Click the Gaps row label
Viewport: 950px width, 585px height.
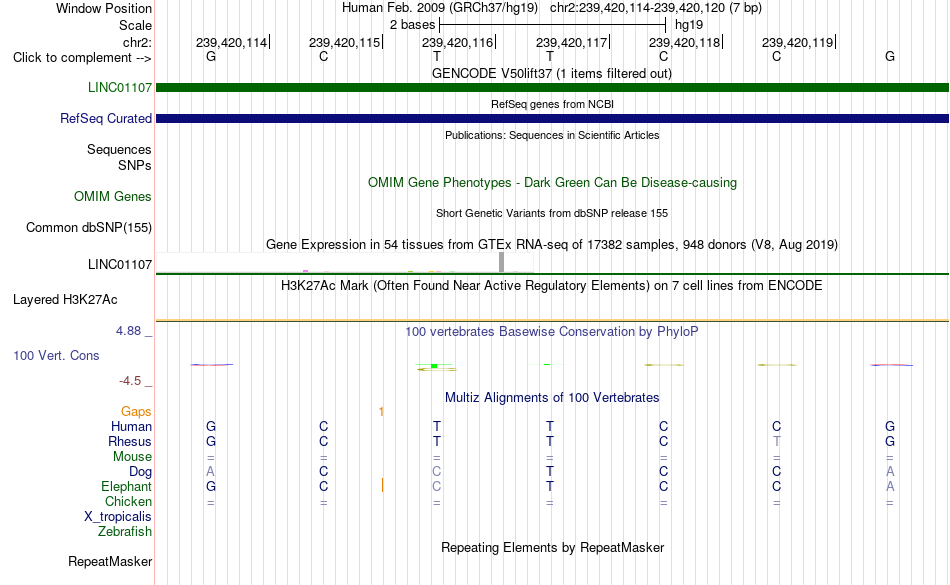coord(136,412)
